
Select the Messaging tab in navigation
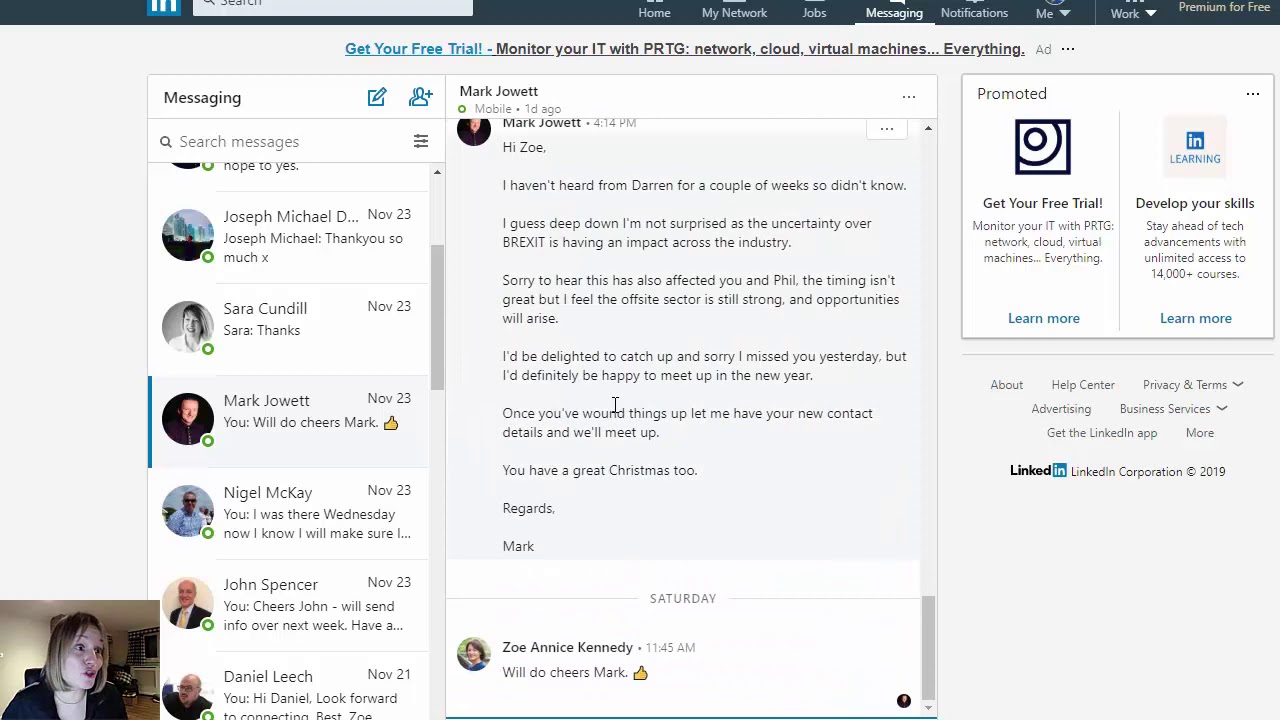click(x=894, y=12)
